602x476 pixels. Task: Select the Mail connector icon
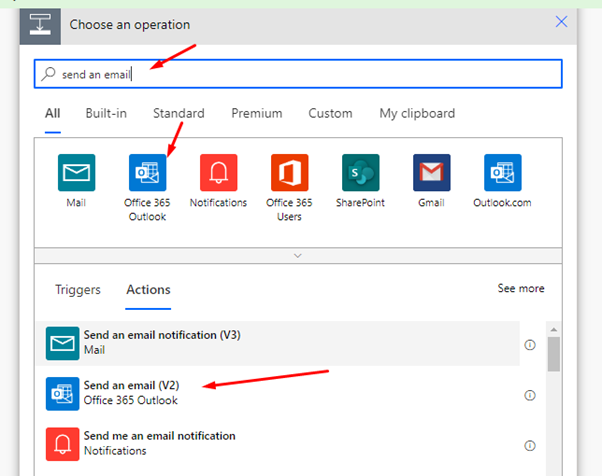coord(76,172)
